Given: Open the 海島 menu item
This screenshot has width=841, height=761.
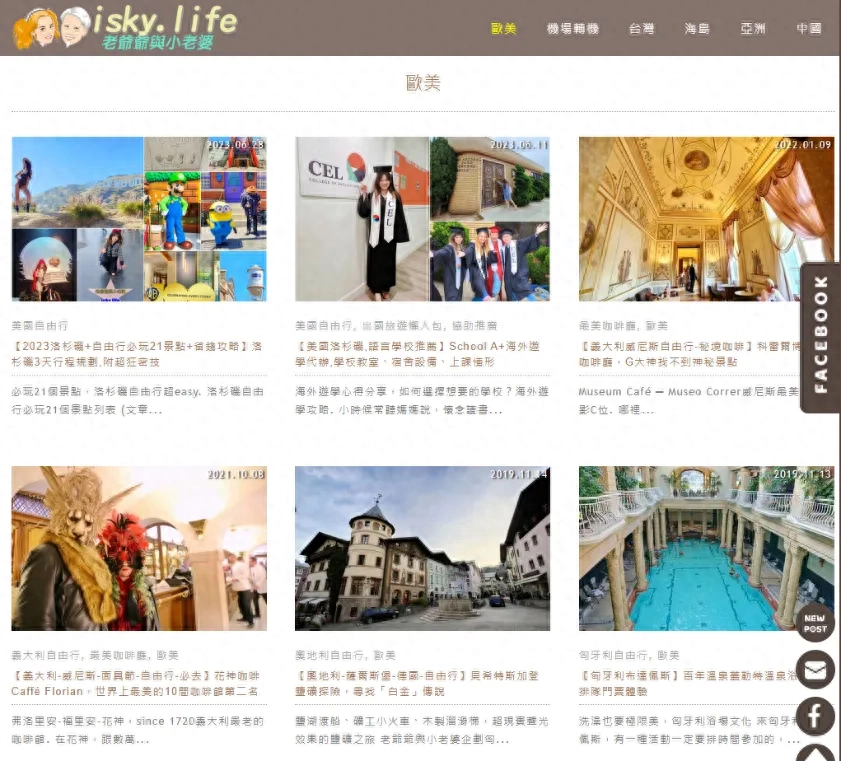Looking at the screenshot, I should 697,29.
